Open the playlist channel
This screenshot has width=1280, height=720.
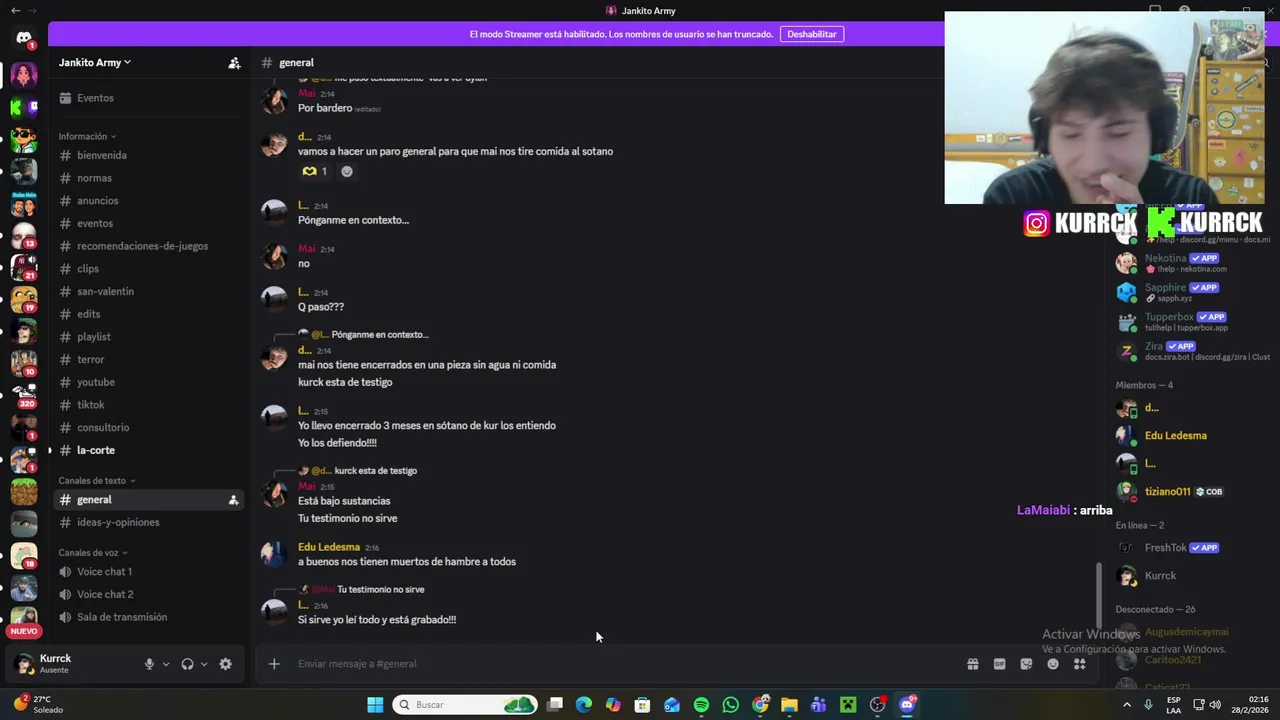coord(94,337)
